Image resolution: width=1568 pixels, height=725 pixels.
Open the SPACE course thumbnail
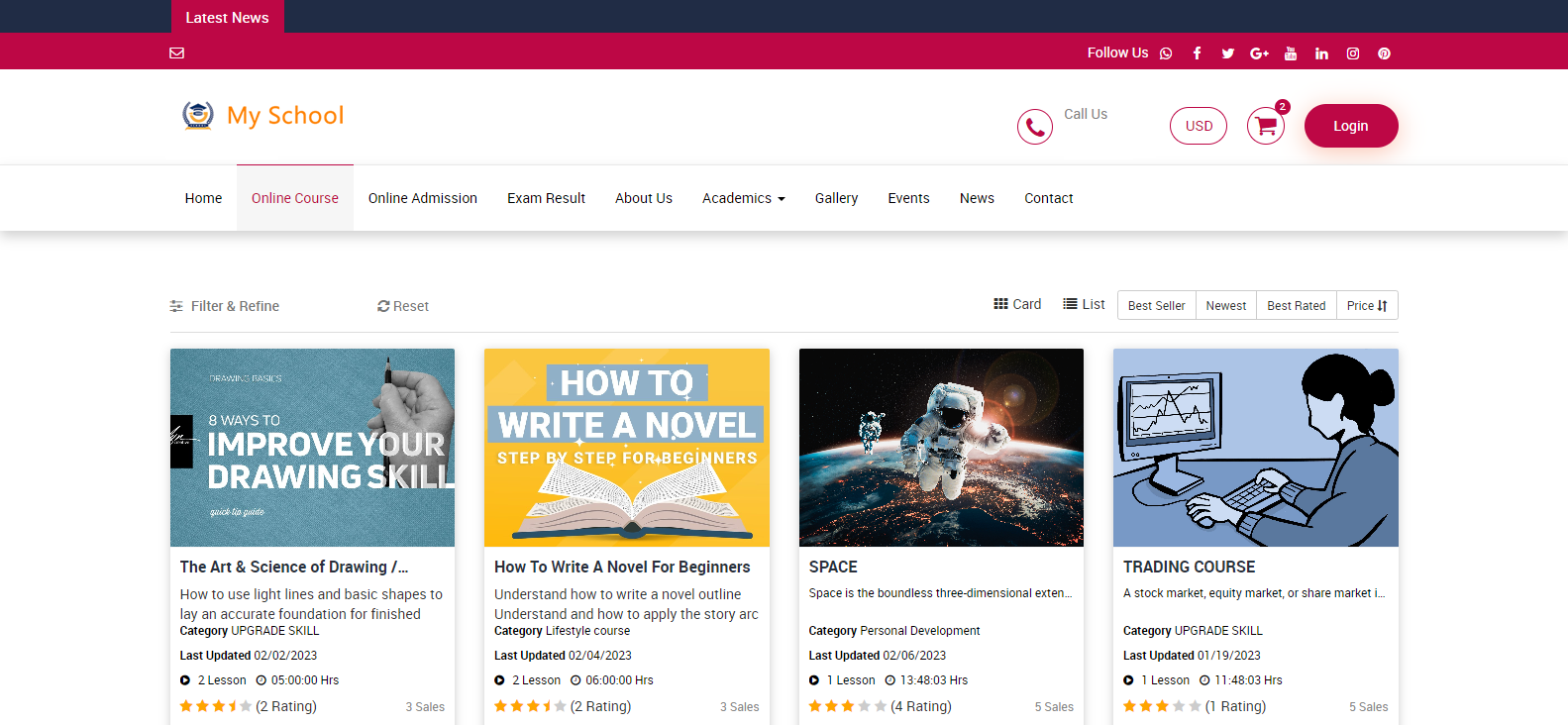(x=941, y=447)
